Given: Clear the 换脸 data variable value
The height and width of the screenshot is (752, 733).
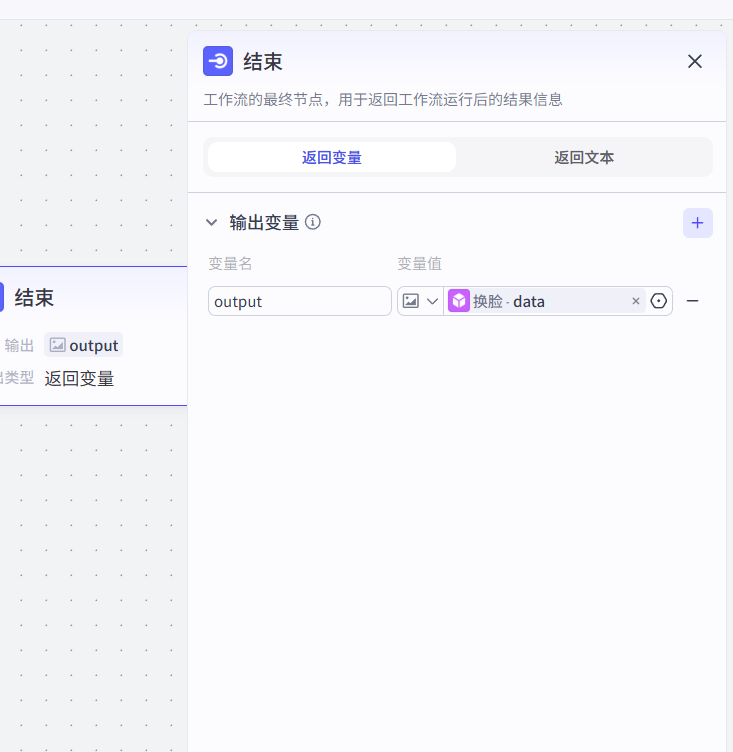Looking at the screenshot, I should [x=636, y=301].
